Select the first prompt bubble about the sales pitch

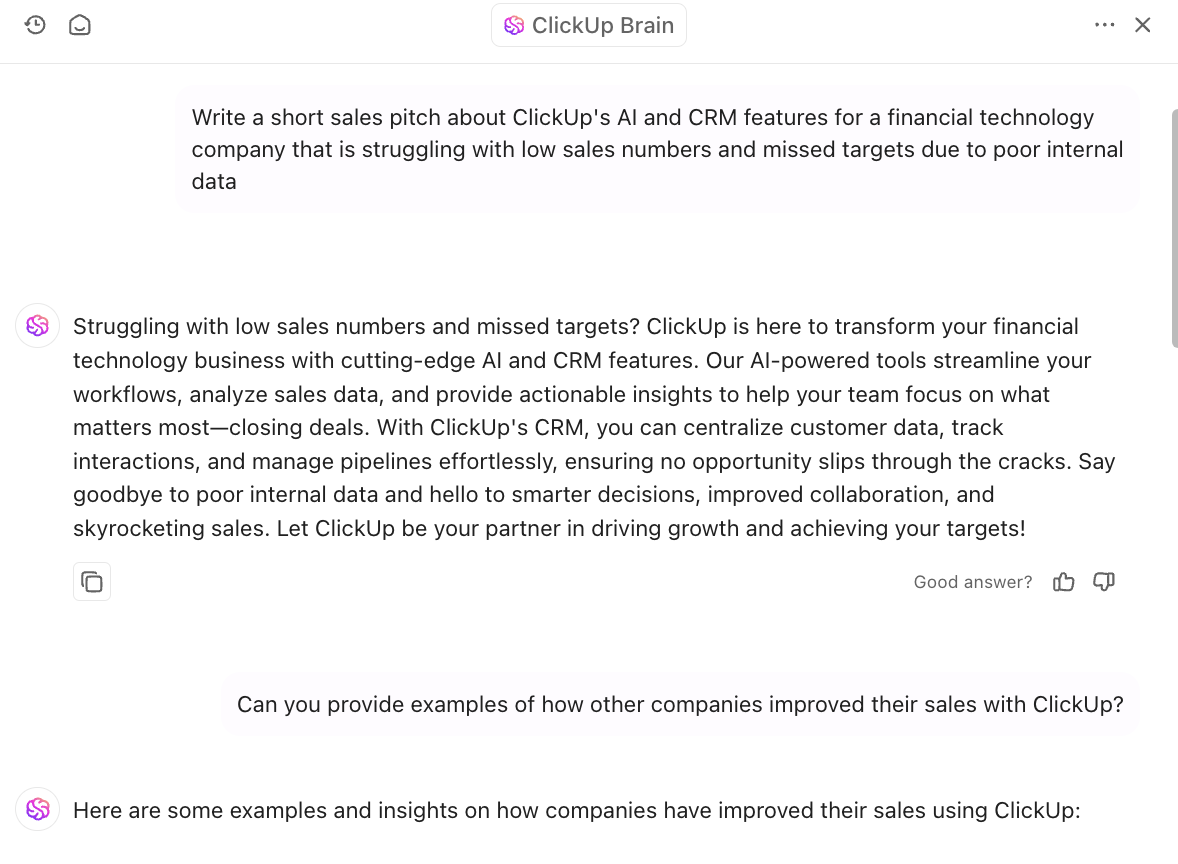[657, 149]
